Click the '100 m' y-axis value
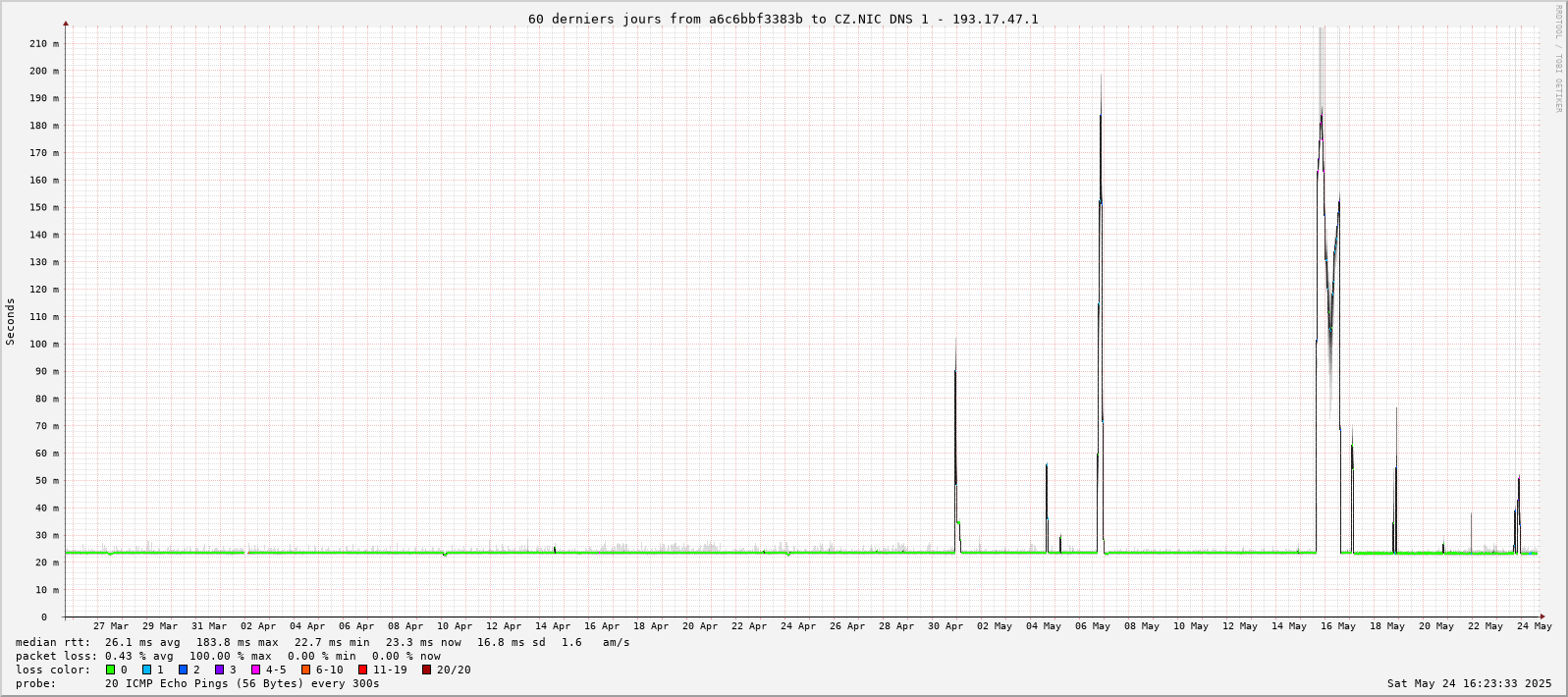 44,344
